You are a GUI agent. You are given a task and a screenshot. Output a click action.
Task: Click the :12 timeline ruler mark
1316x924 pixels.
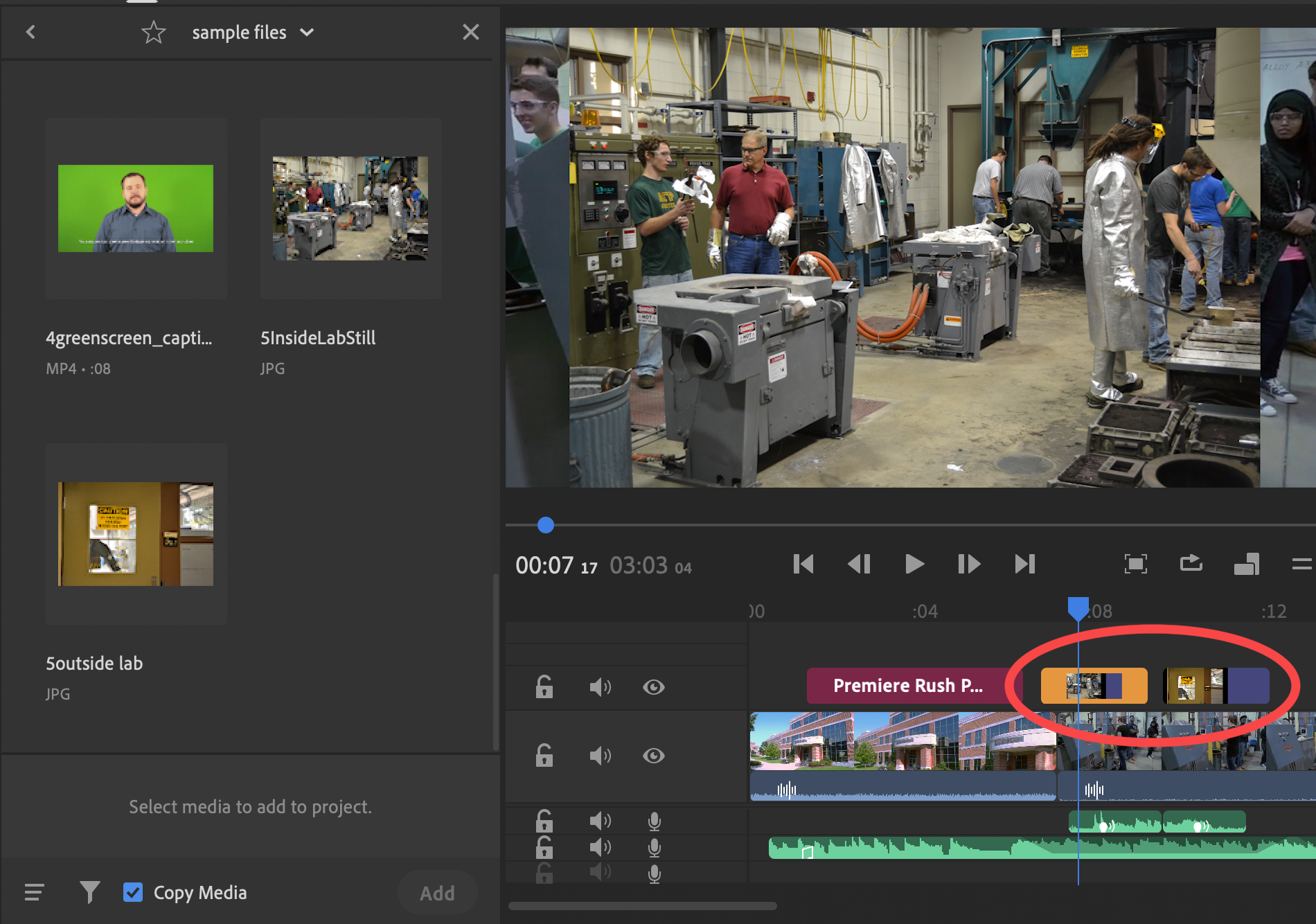[x=1274, y=611]
